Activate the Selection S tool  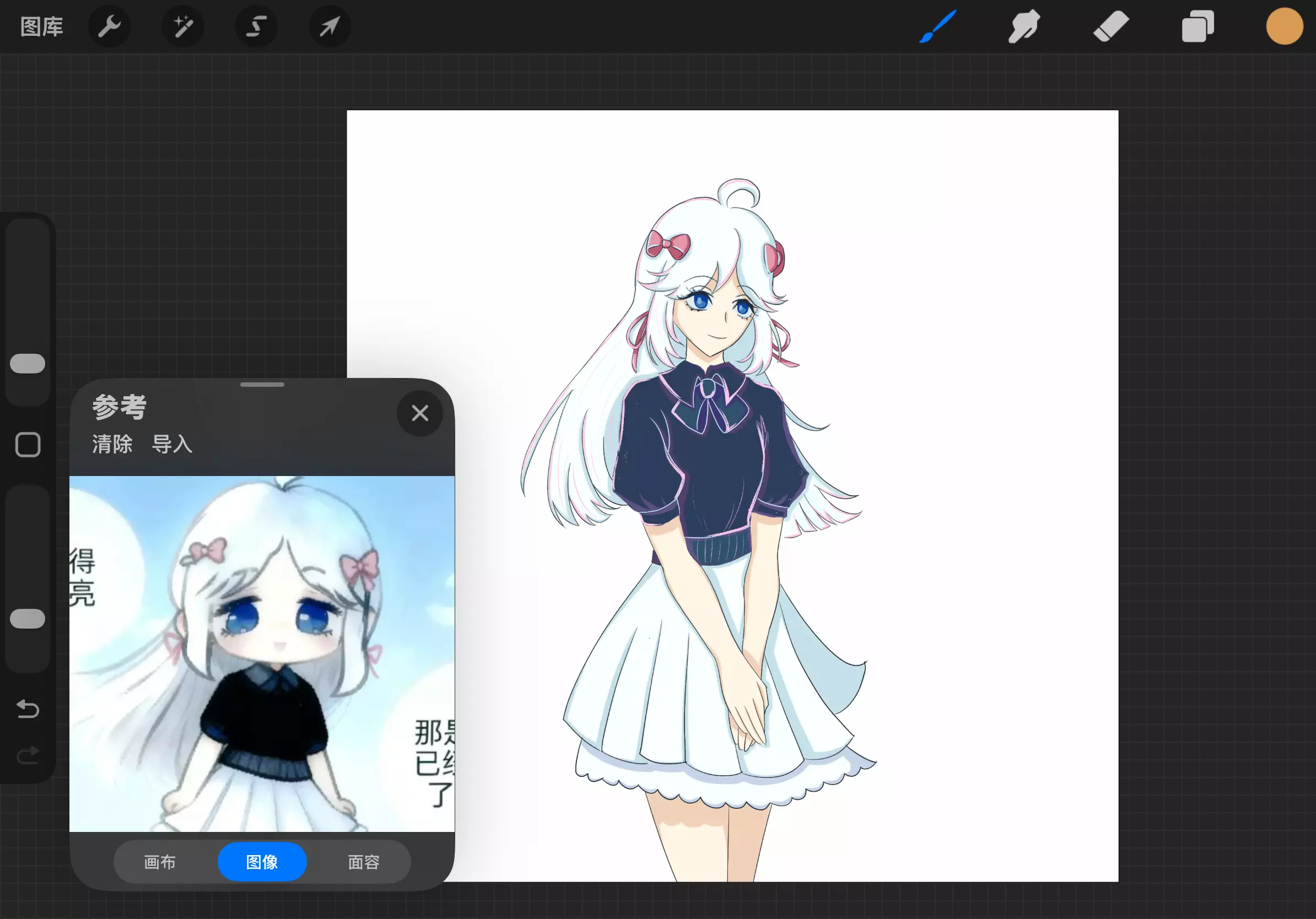[256, 26]
